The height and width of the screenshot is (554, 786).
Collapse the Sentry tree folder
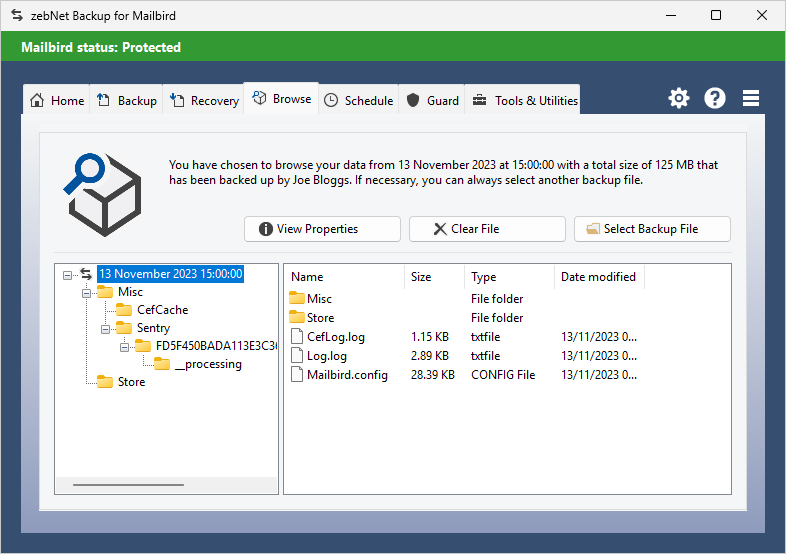pos(105,328)
